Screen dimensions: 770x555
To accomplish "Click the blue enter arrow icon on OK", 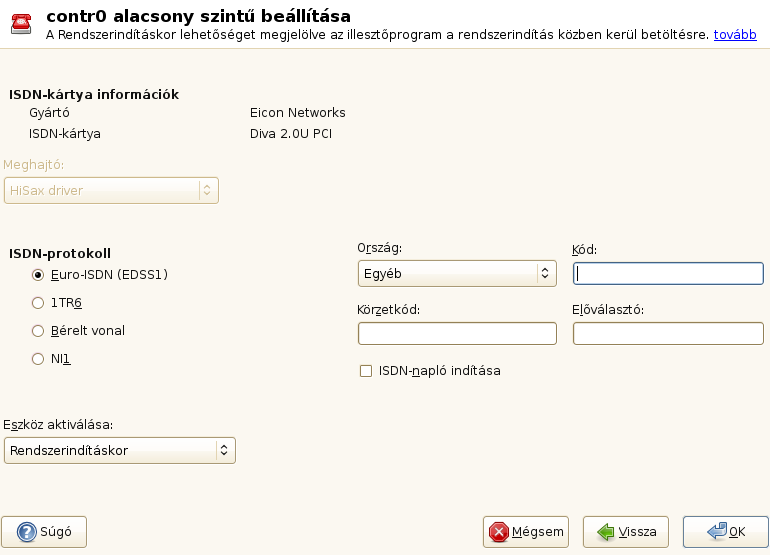I will click(x=716, y=531).
